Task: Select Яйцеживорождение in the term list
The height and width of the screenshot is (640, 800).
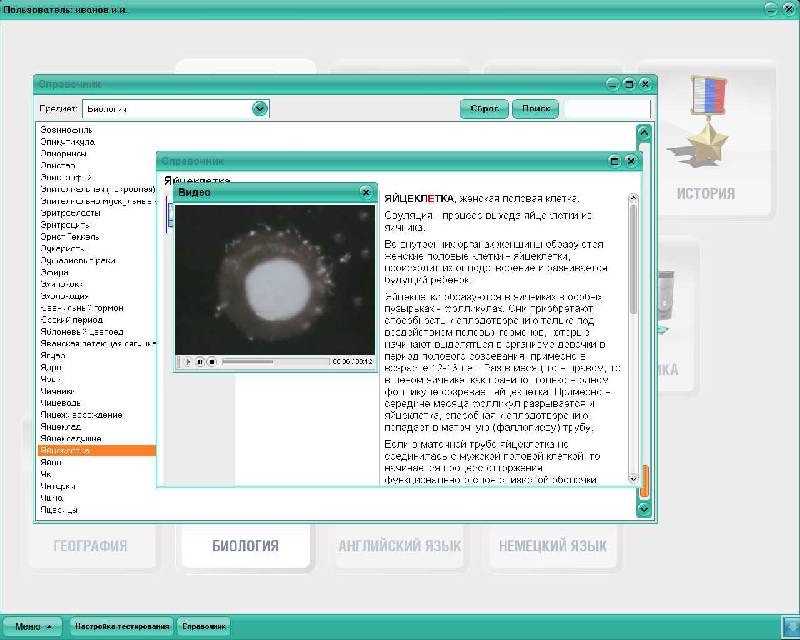Action: pyautogui.click(x=81, y=415)
